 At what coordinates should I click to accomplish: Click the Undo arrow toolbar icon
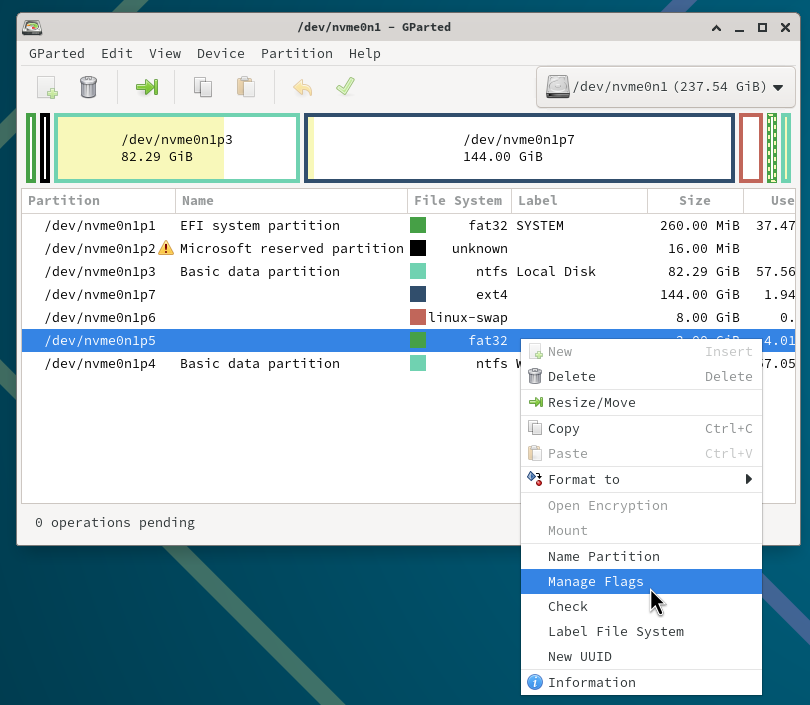(x=301, y=87)
